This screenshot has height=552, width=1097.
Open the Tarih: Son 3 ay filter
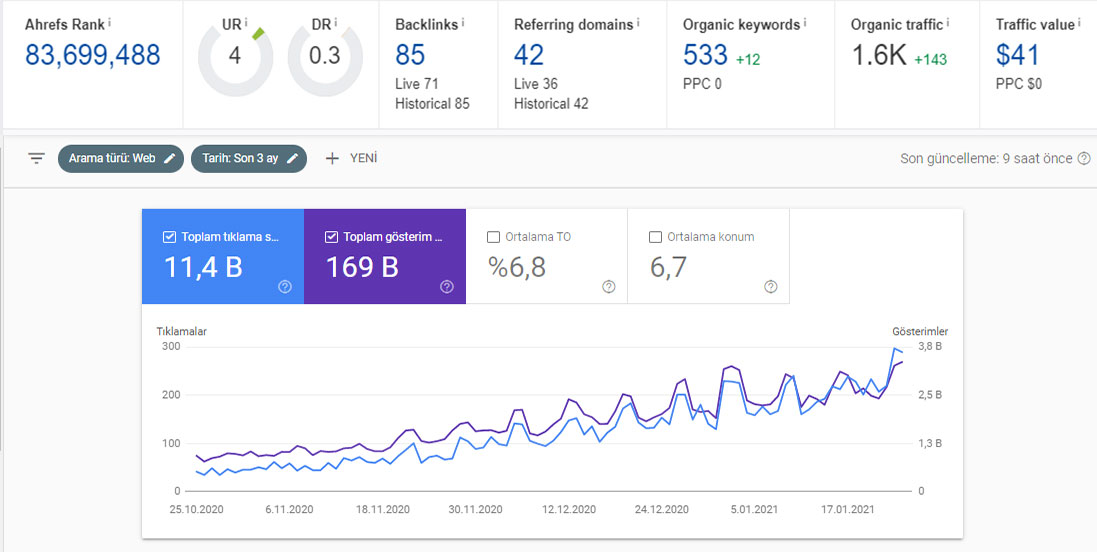248,159
